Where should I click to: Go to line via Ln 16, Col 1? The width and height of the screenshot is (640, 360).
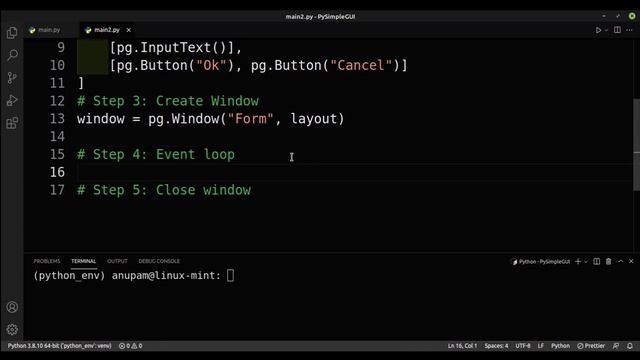point(462,346)
